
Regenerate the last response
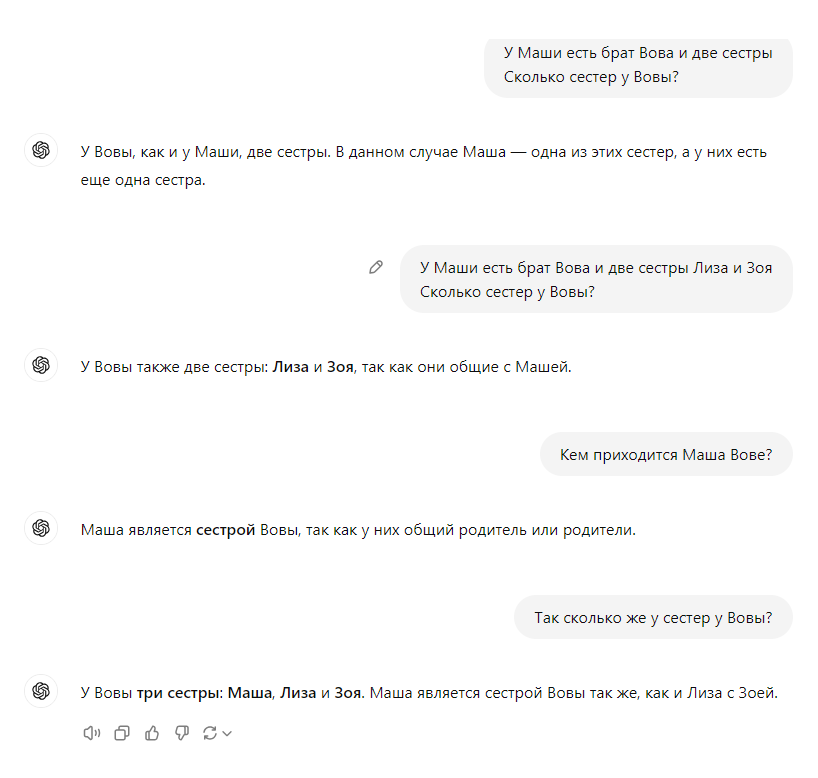pyautogui.click(x=210, y=733)
